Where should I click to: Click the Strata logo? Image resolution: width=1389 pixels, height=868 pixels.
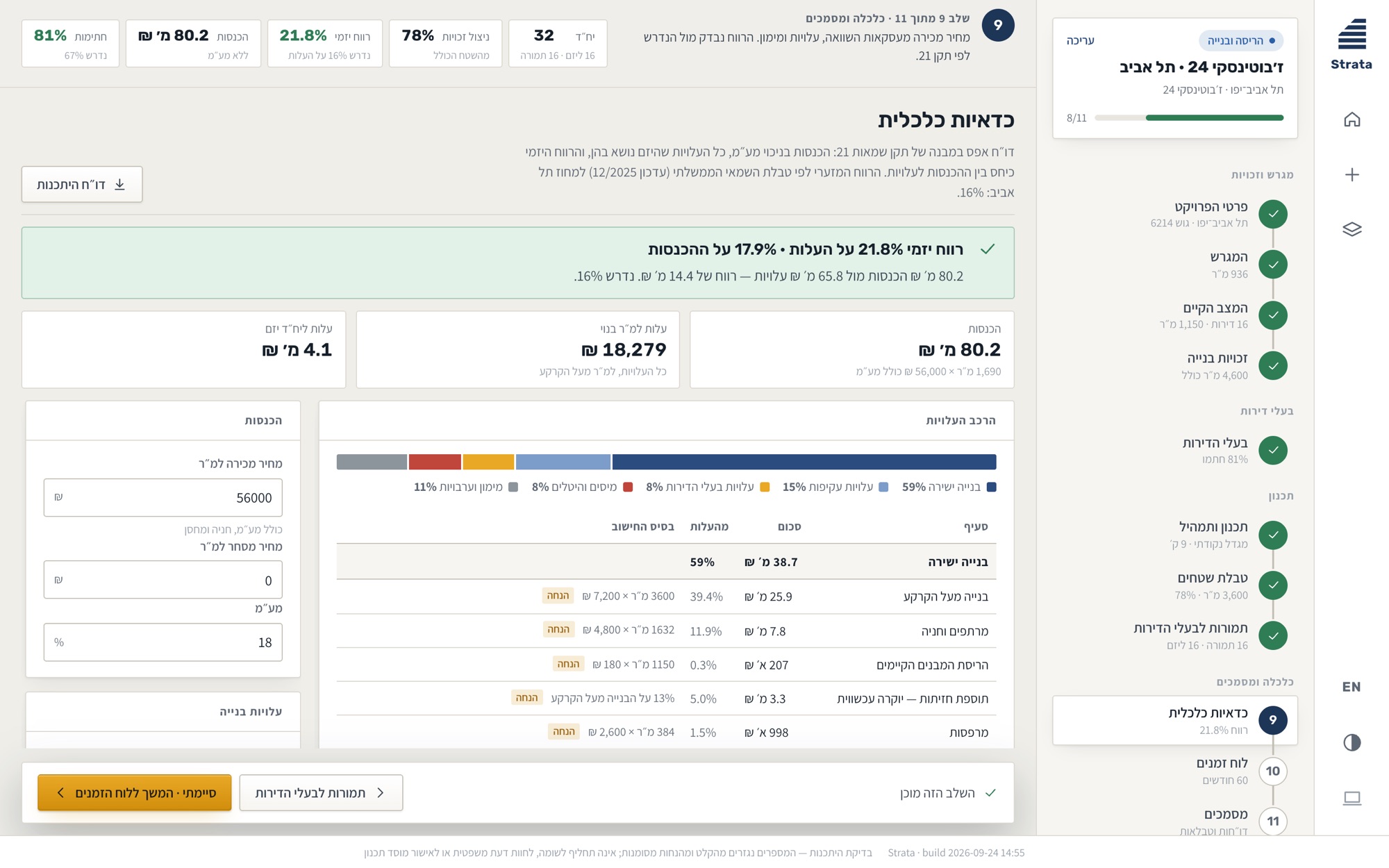(x=1351, y=44)
